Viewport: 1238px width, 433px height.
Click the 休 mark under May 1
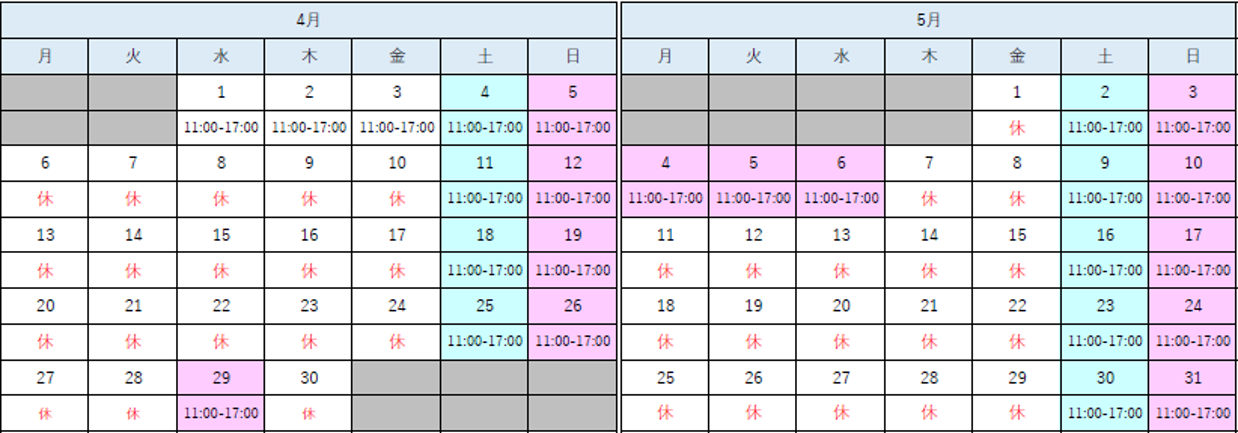click(1017, 127)
